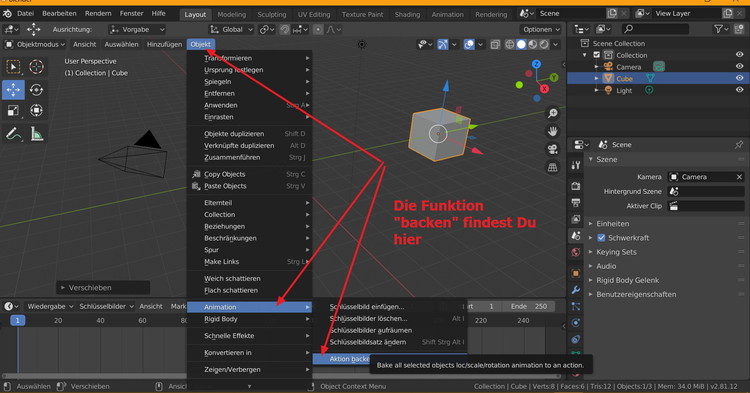Open the Physics properties tab
Screen dimensions: 750x393
click(x=576, y=323)
